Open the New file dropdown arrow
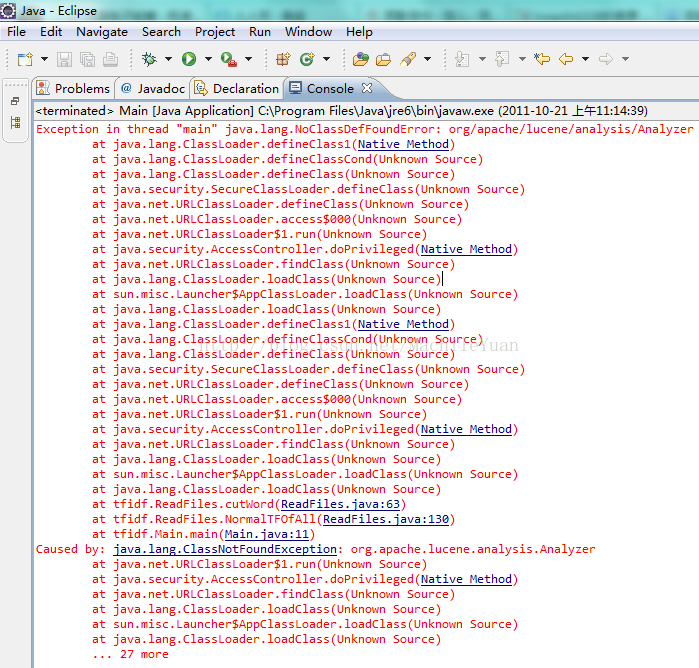699x668 pixels. [42, 60]
